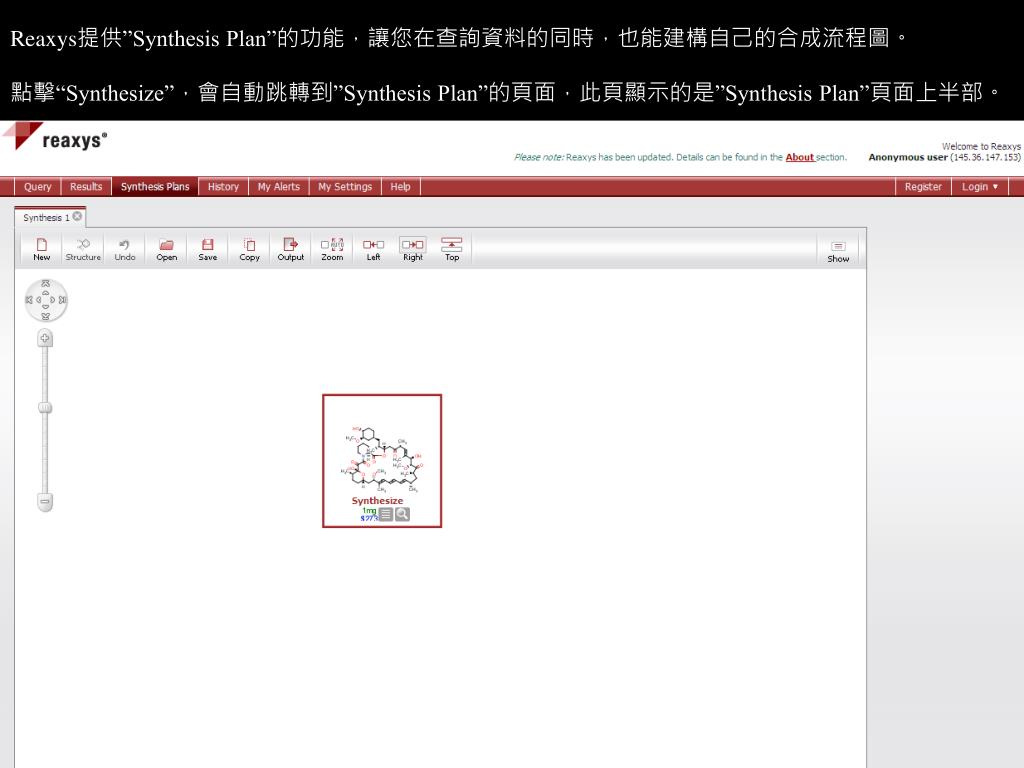Open a saved synthesis plan
The image size is (1024, 768).
coord(167,249)
